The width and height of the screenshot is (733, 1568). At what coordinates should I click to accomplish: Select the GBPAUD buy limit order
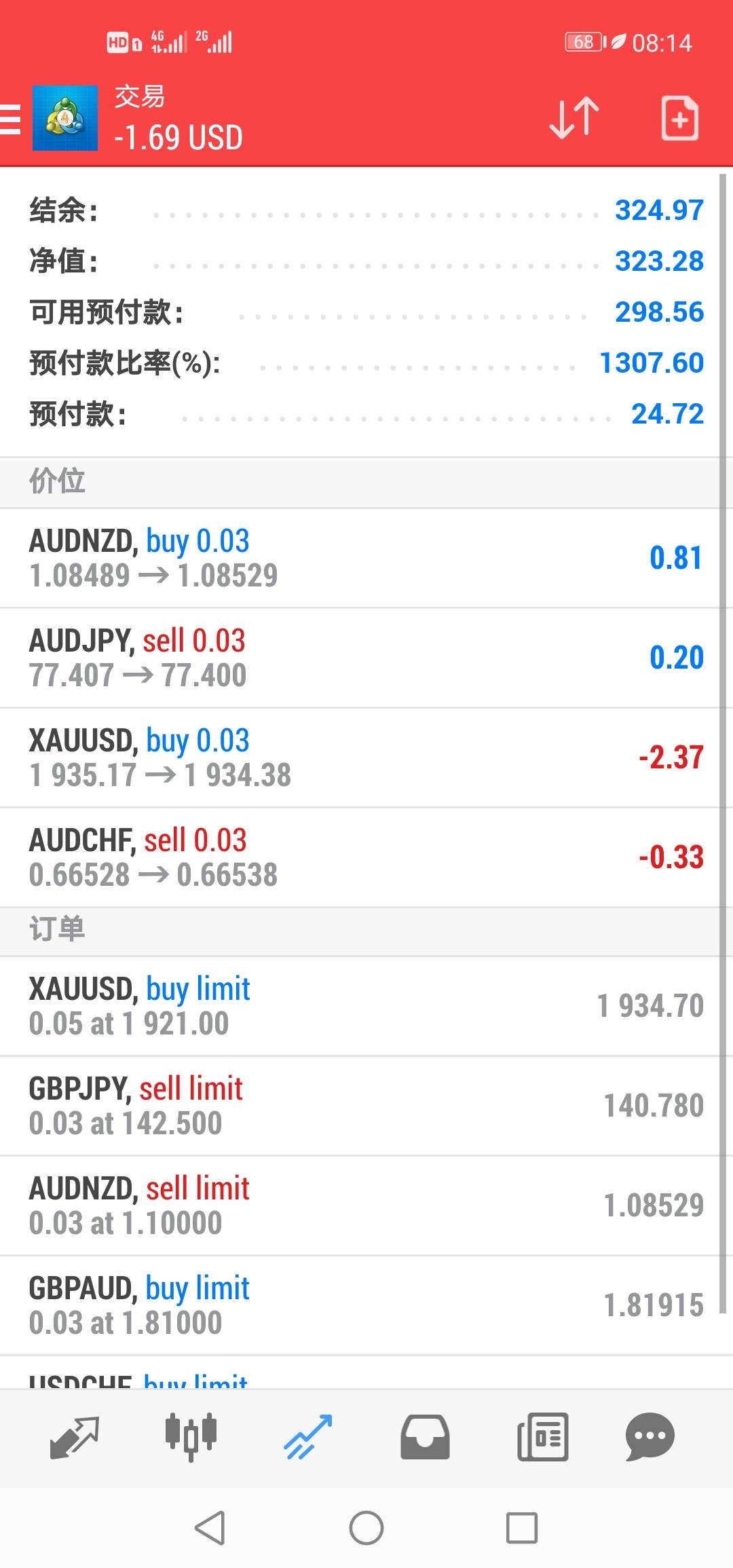pyautogui.click(x=360, y=1305)
